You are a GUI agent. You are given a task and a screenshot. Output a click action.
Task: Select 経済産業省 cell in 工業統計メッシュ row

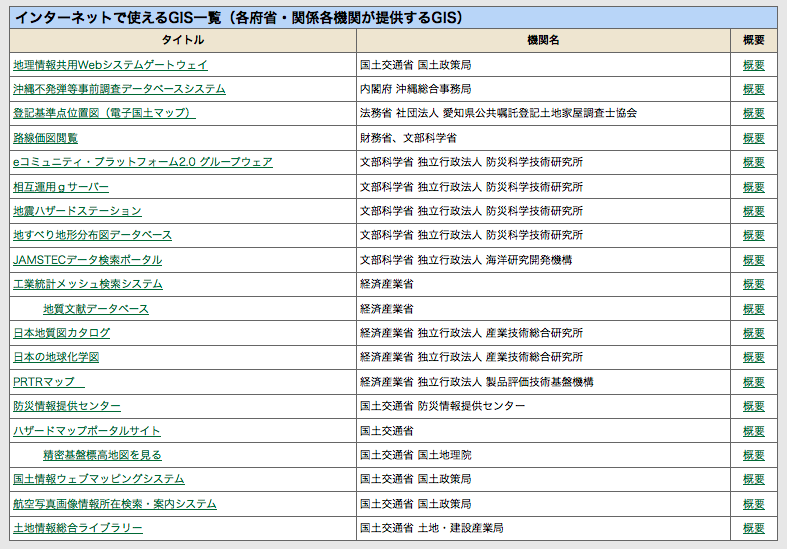(544, 284)
